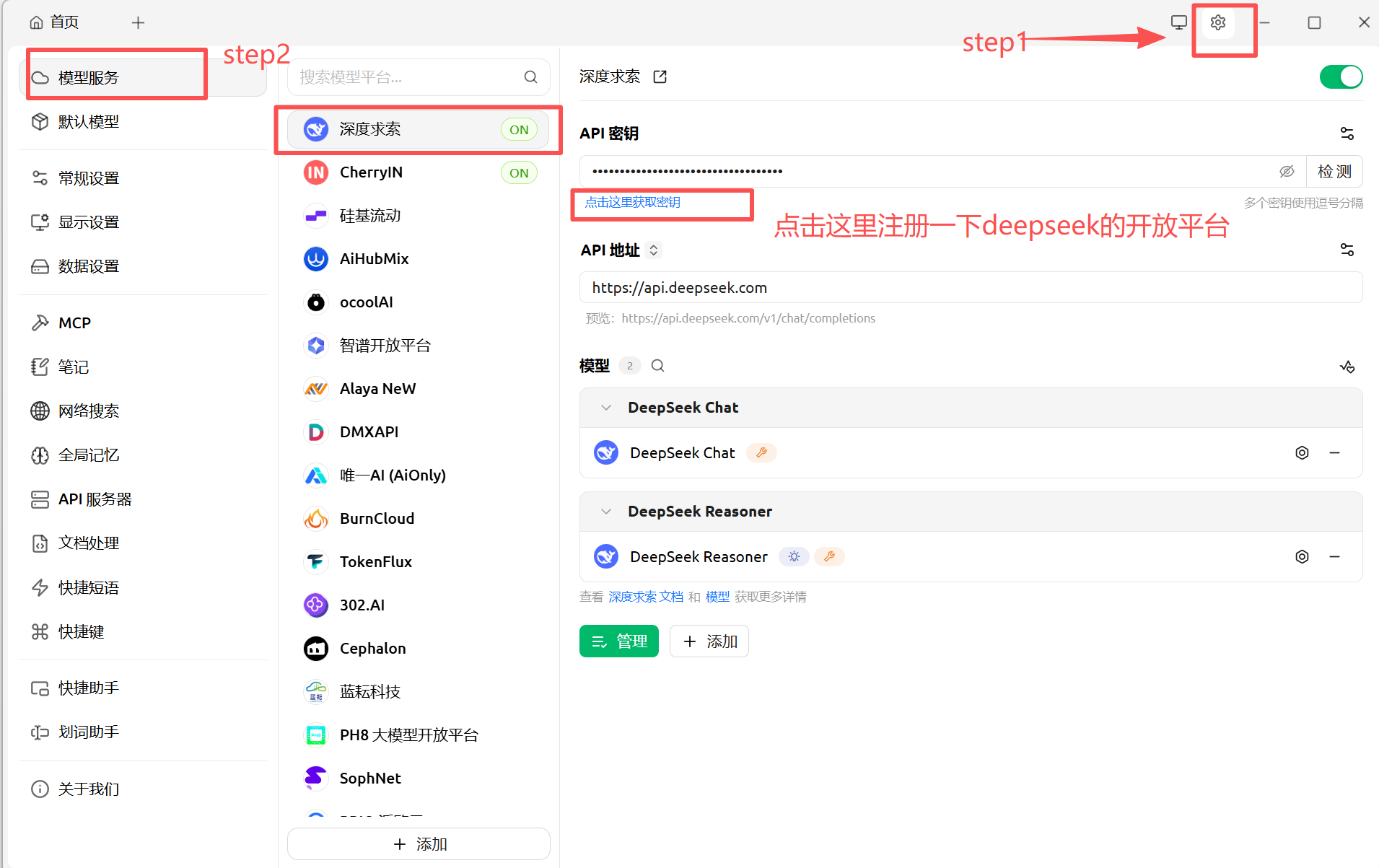The height and width of the screenshot is (868, 1379).
Task: Select 智谱开放平台 provider
Action: coord(419,346)
